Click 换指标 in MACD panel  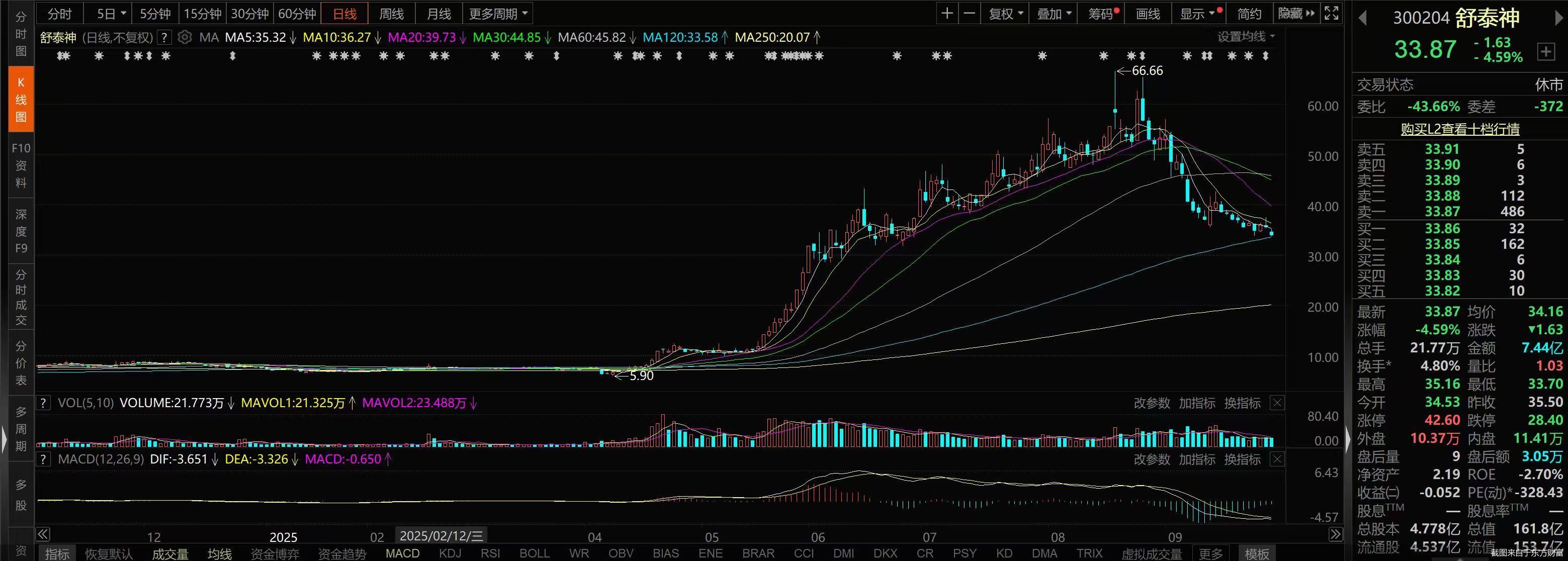[x=1242, y=459]
